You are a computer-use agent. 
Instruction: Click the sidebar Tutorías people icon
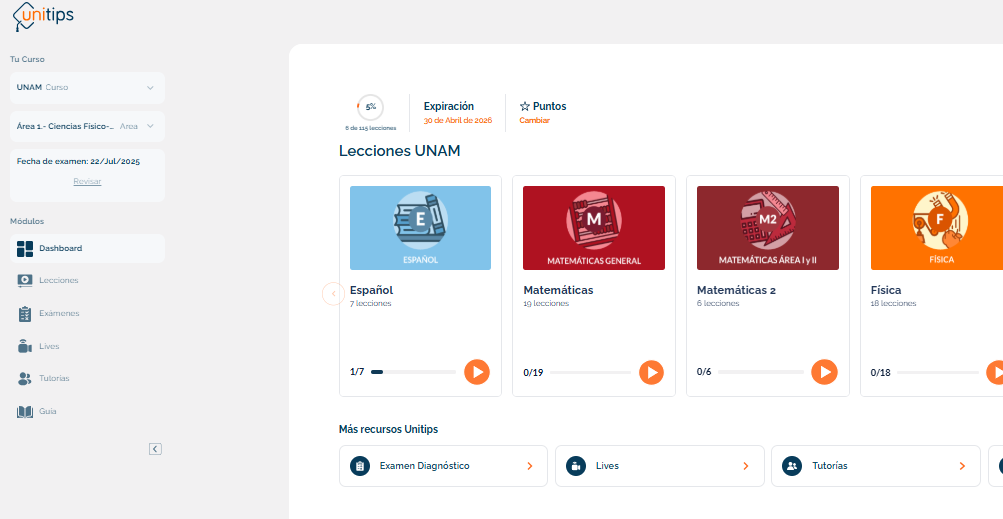tap(25, 379)
